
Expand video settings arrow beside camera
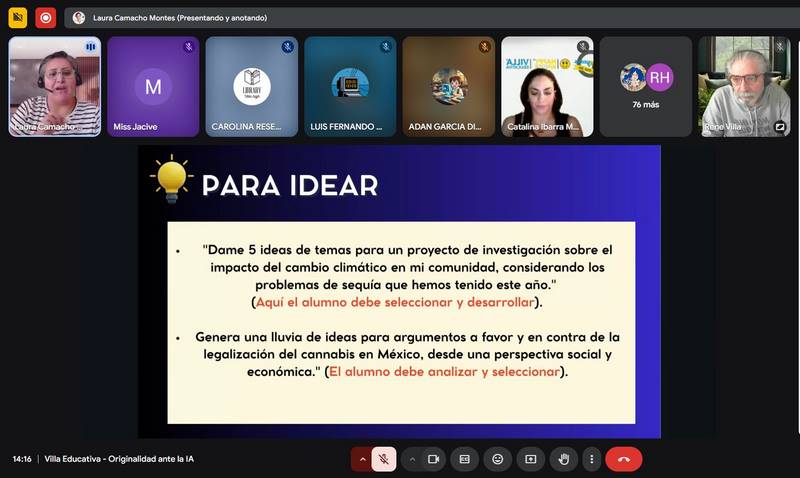click(412, 459)
